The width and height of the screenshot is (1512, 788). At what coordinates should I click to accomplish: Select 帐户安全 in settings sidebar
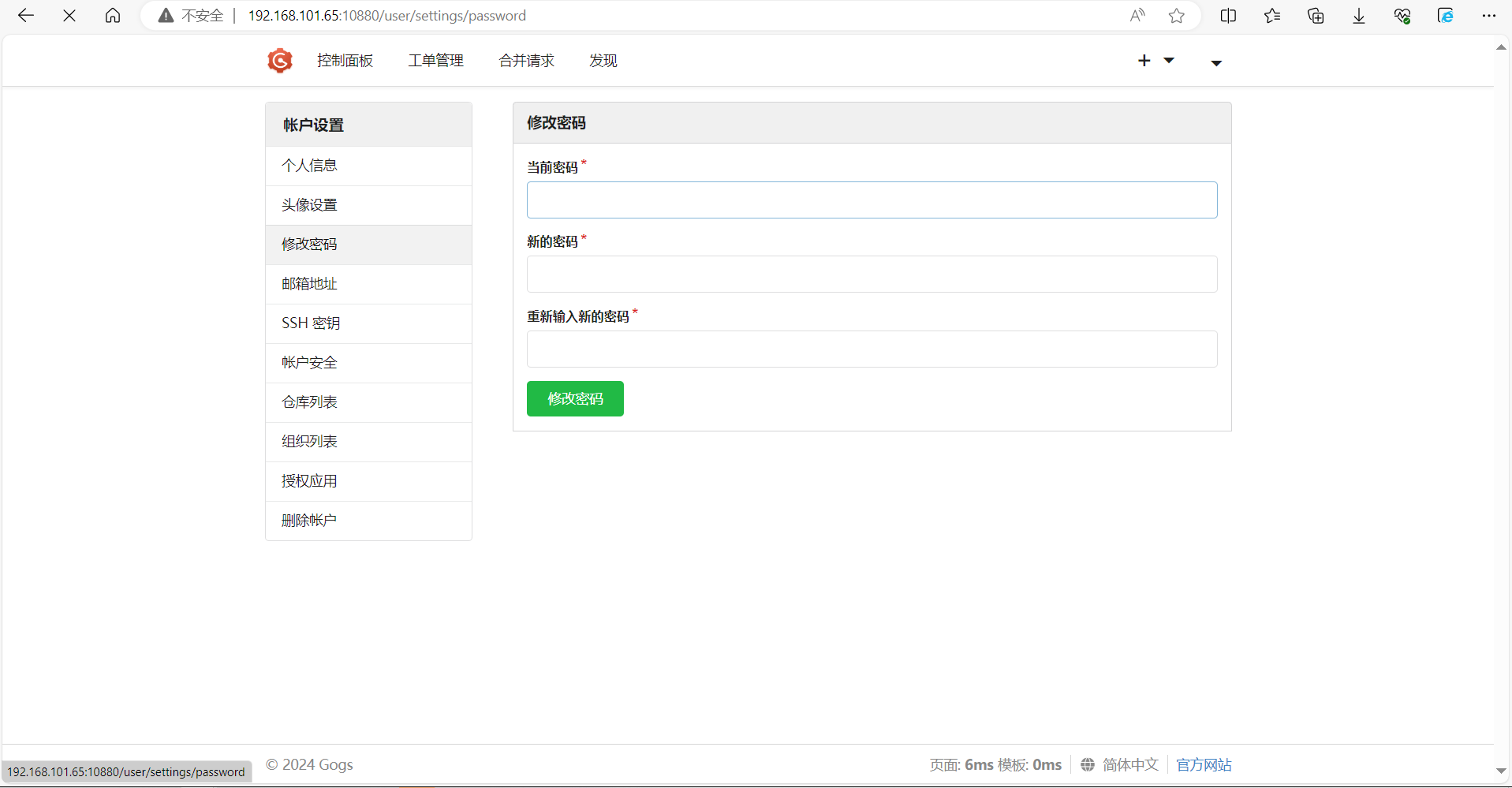click(368, 363)
